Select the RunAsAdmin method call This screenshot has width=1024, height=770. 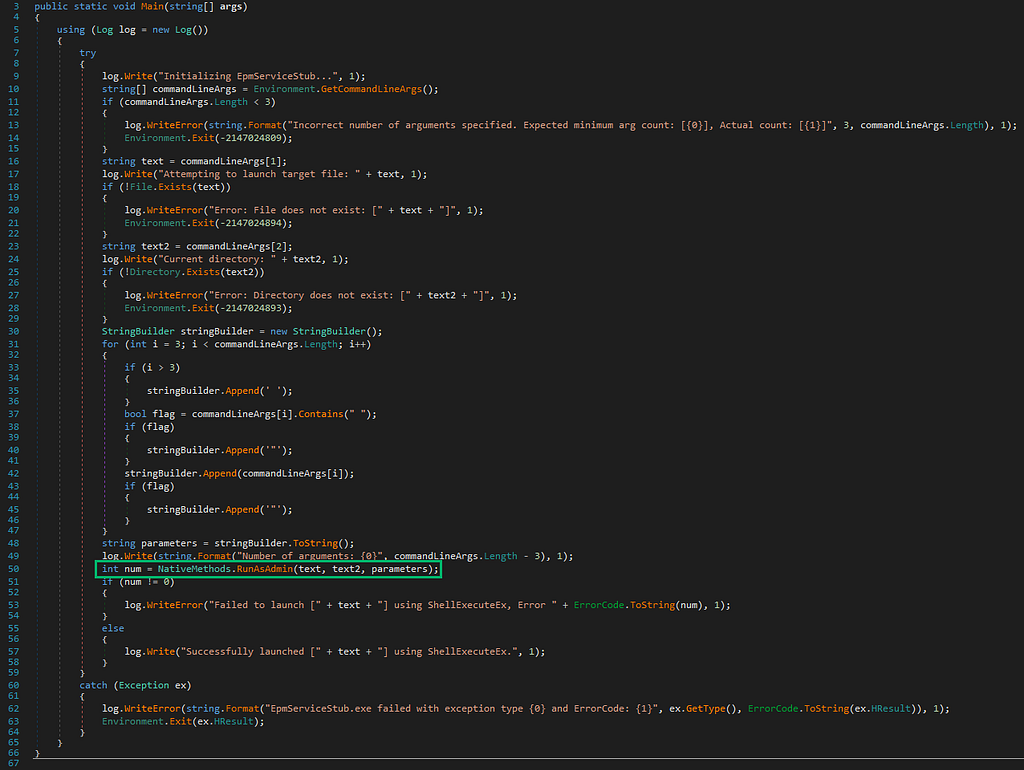coord(264,569)
